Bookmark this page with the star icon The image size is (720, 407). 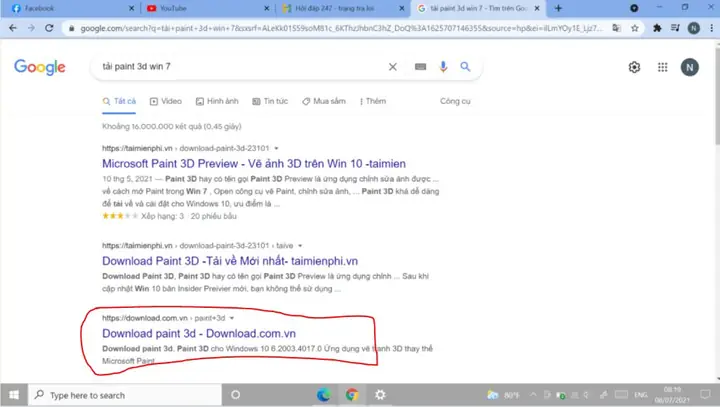pos(635,28)
